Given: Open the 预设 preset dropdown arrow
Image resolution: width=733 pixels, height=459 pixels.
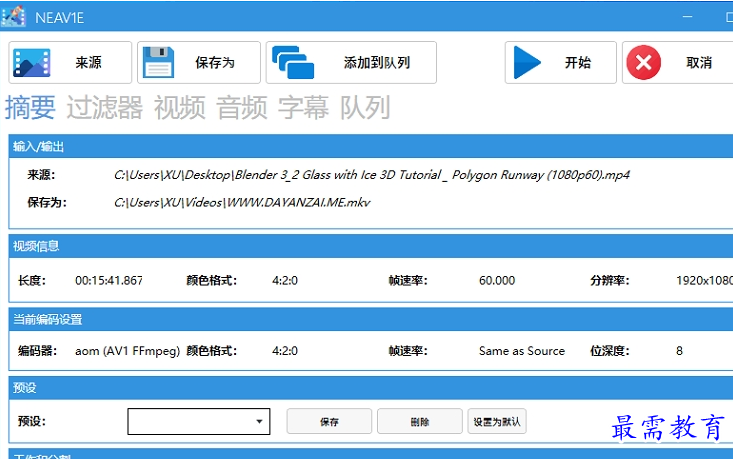Looking at the screenshot, I should point(259,422).
